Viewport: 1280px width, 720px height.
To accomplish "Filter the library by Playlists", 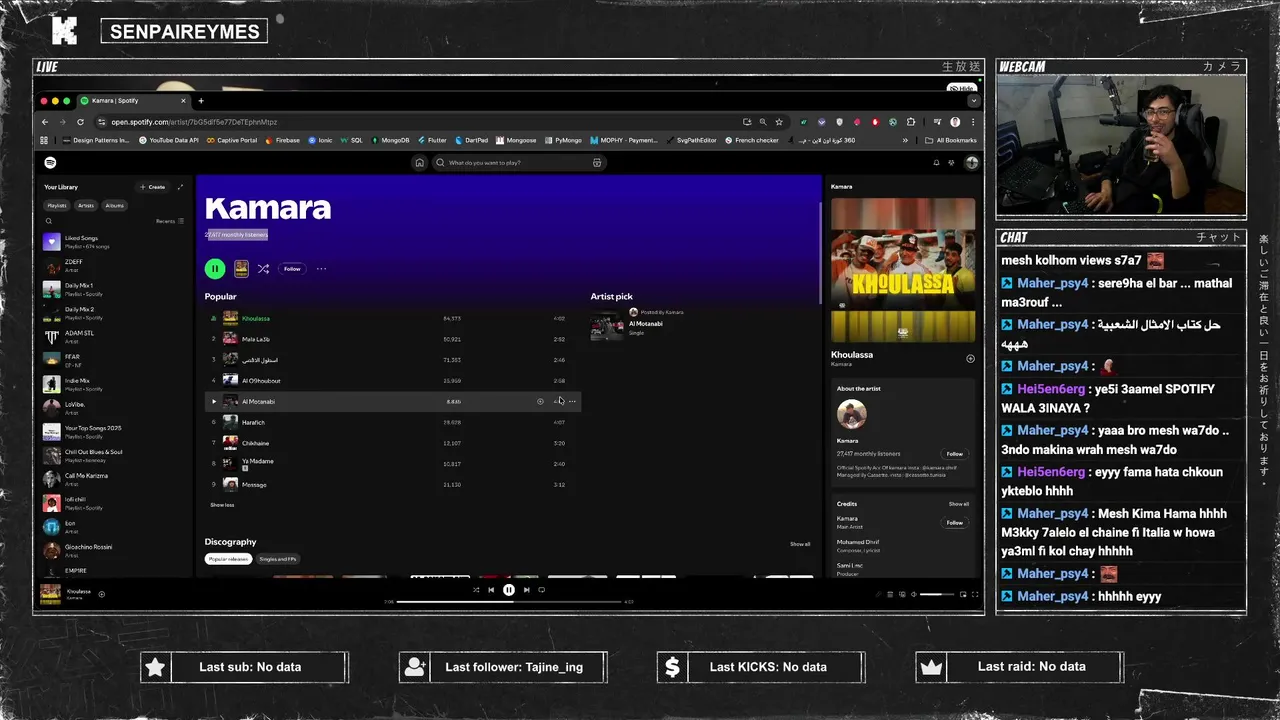I will coord(57,205).
